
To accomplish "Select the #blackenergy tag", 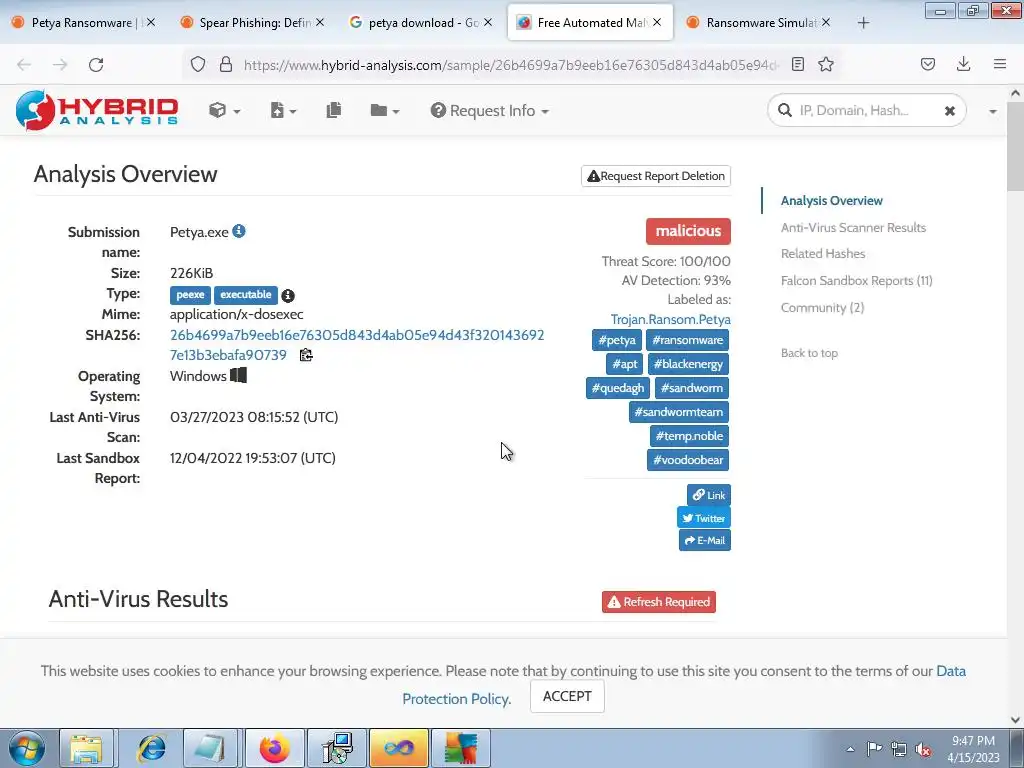I will tap(688, 364).
